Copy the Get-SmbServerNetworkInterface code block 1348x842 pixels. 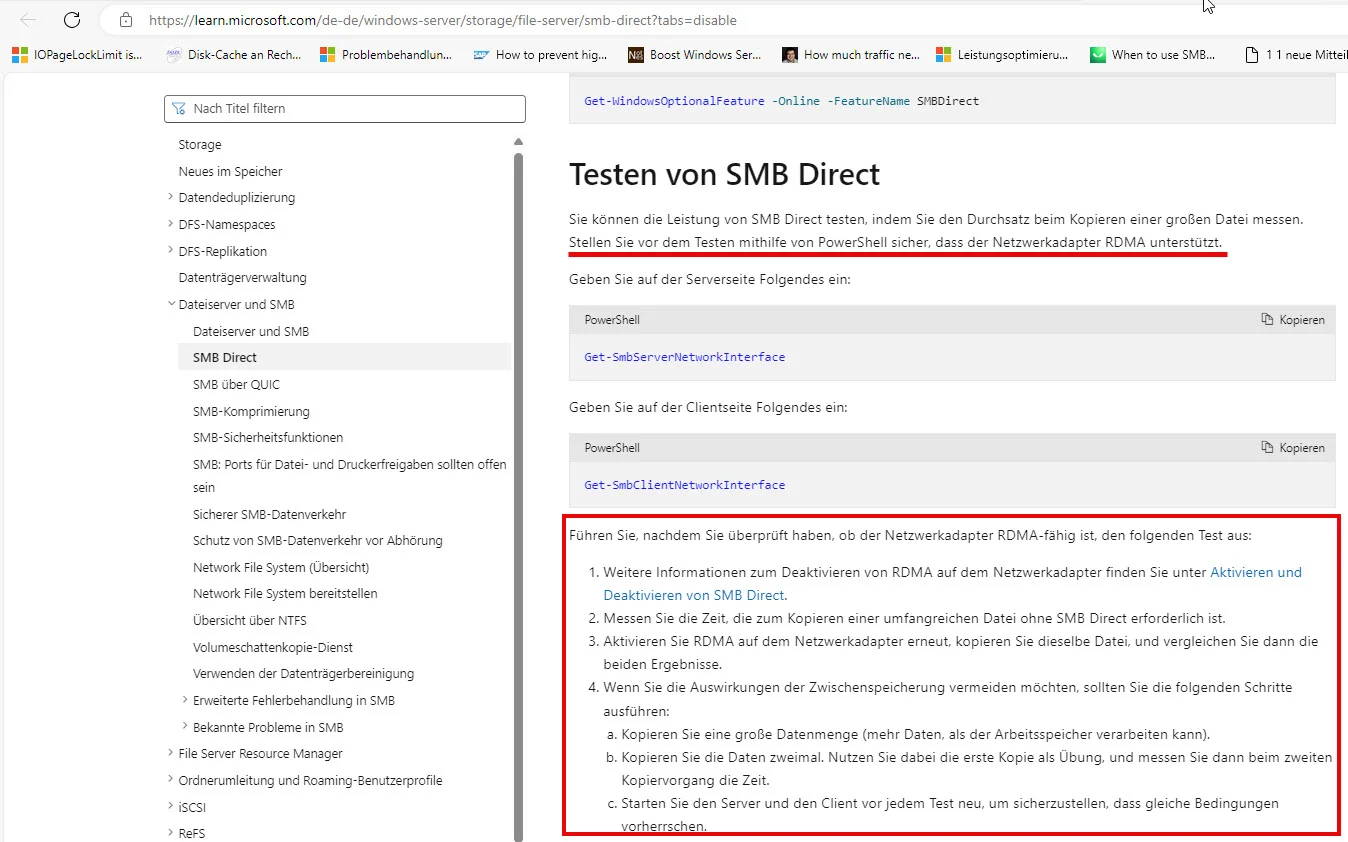[x=1293, y=320]
